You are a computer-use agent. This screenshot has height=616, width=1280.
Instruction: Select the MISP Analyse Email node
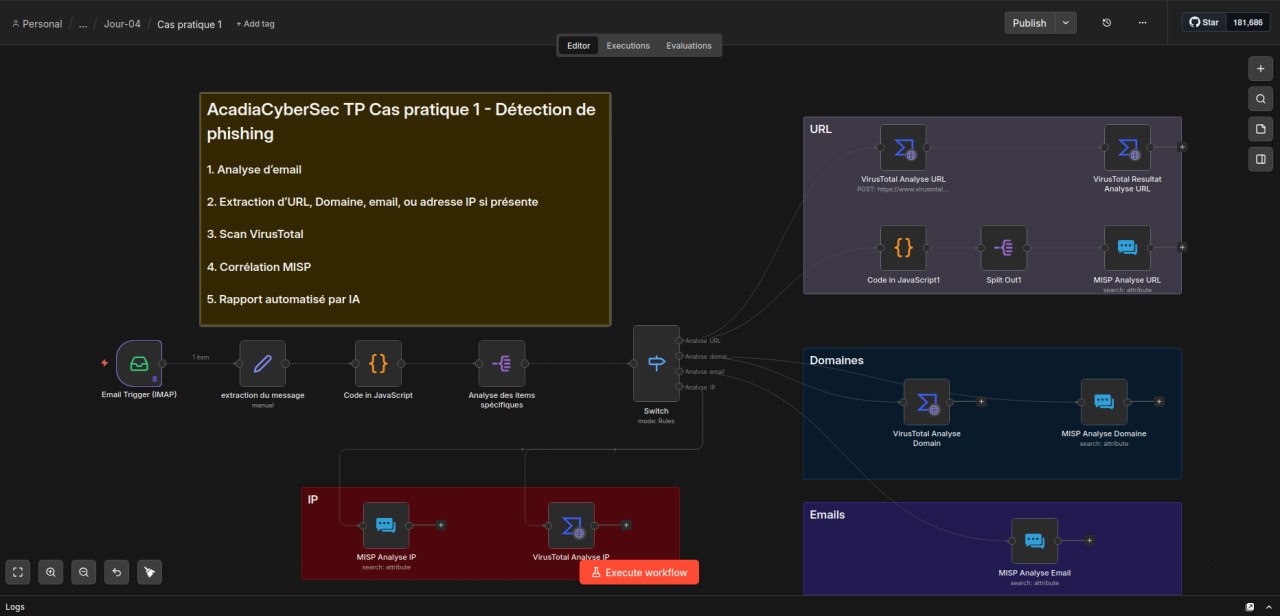(x=1034, y=541)
